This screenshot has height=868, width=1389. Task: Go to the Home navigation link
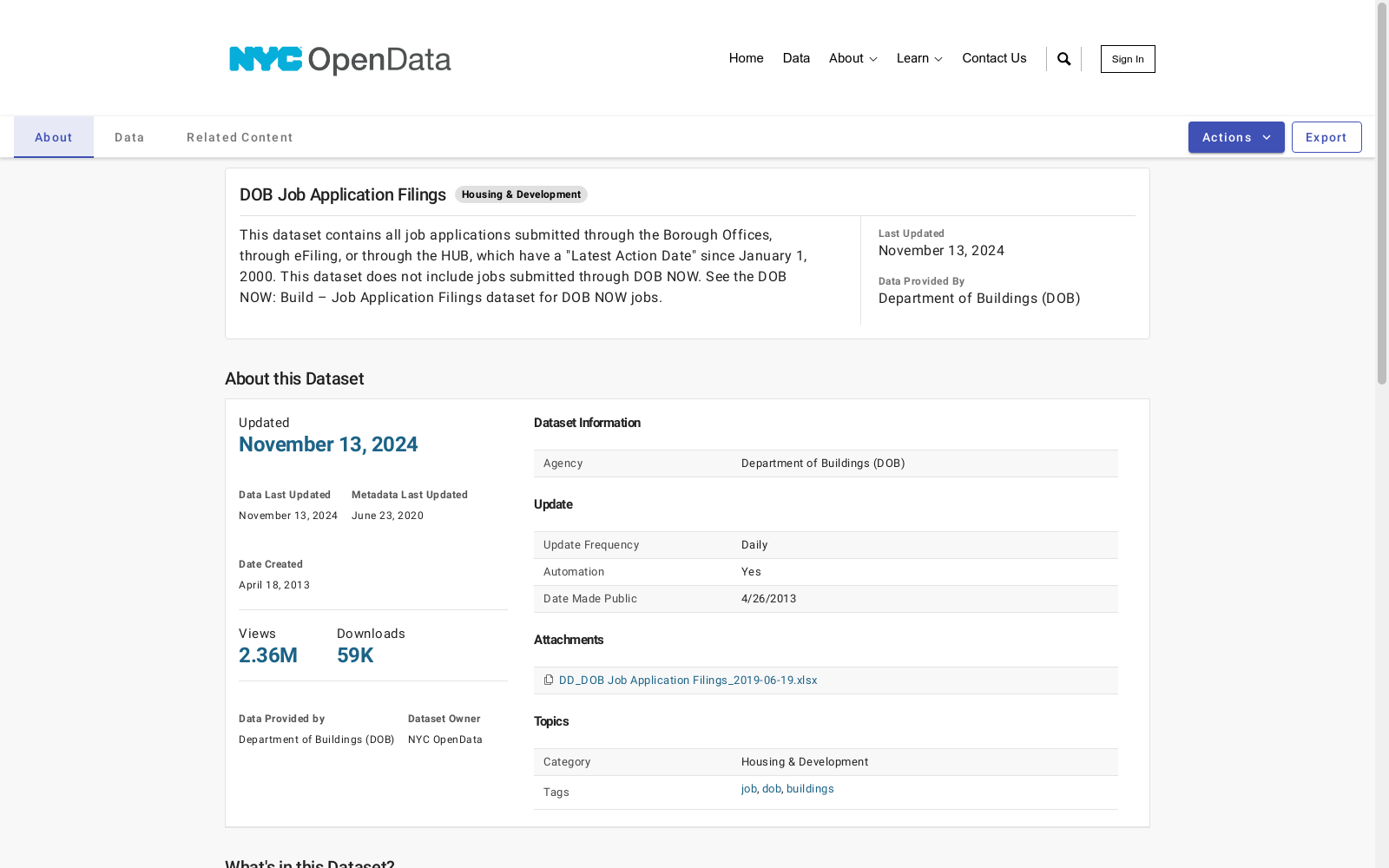[x=746, y=58]
